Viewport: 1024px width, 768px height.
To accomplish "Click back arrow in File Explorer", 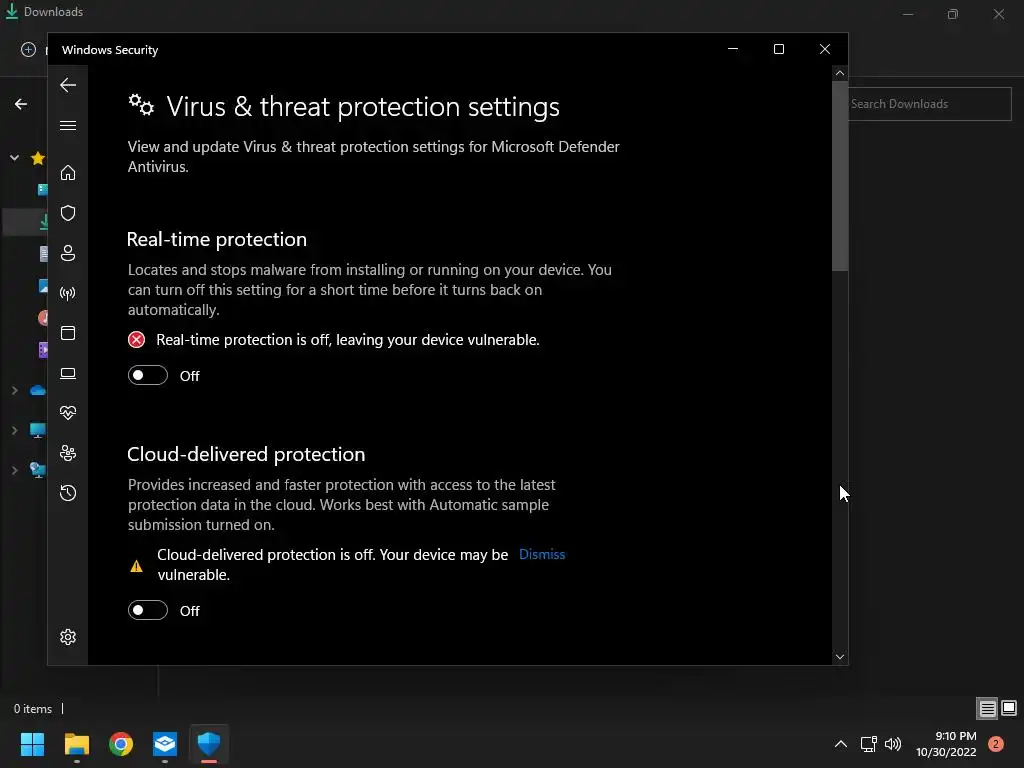I will (x=21, y=104).
